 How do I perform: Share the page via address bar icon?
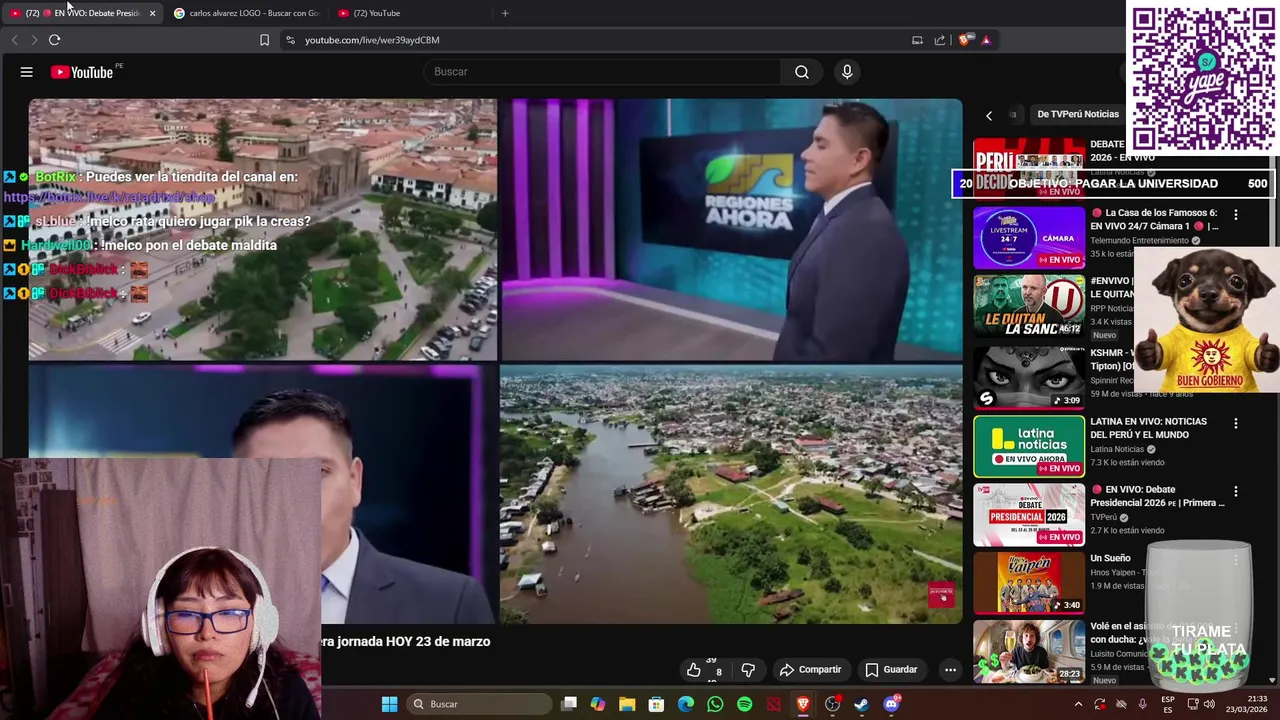pyautogui.click(x=940, y=40)
